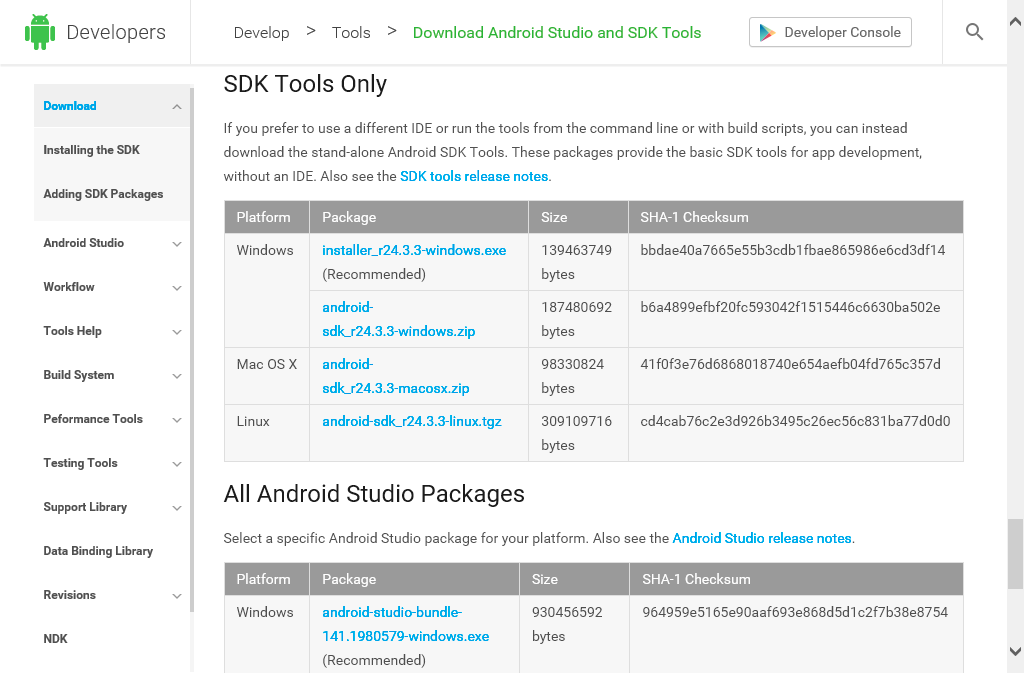
Task: Click the Developers site title
Action: pos(116,32)
